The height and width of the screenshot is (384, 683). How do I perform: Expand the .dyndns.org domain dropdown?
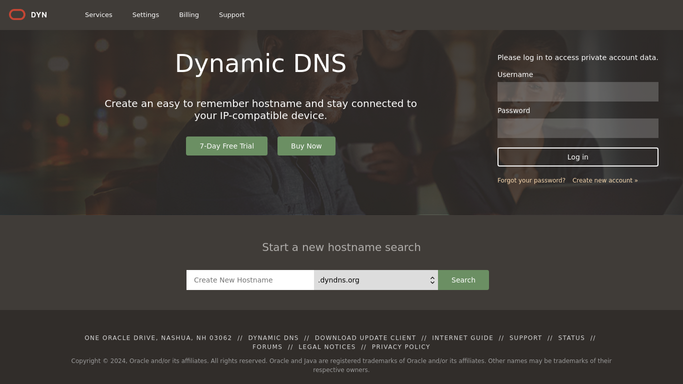376,280
